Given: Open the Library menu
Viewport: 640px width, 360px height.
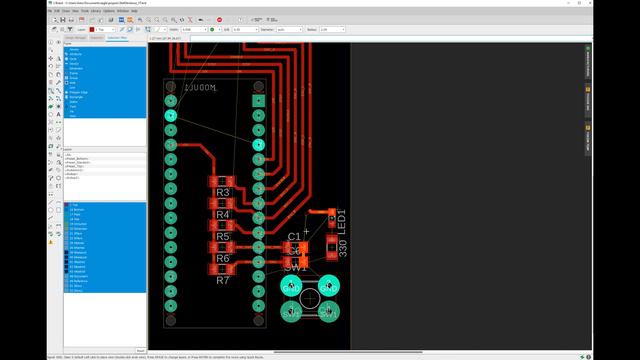Looking at the screenshot, I should (x=96, y=11).
